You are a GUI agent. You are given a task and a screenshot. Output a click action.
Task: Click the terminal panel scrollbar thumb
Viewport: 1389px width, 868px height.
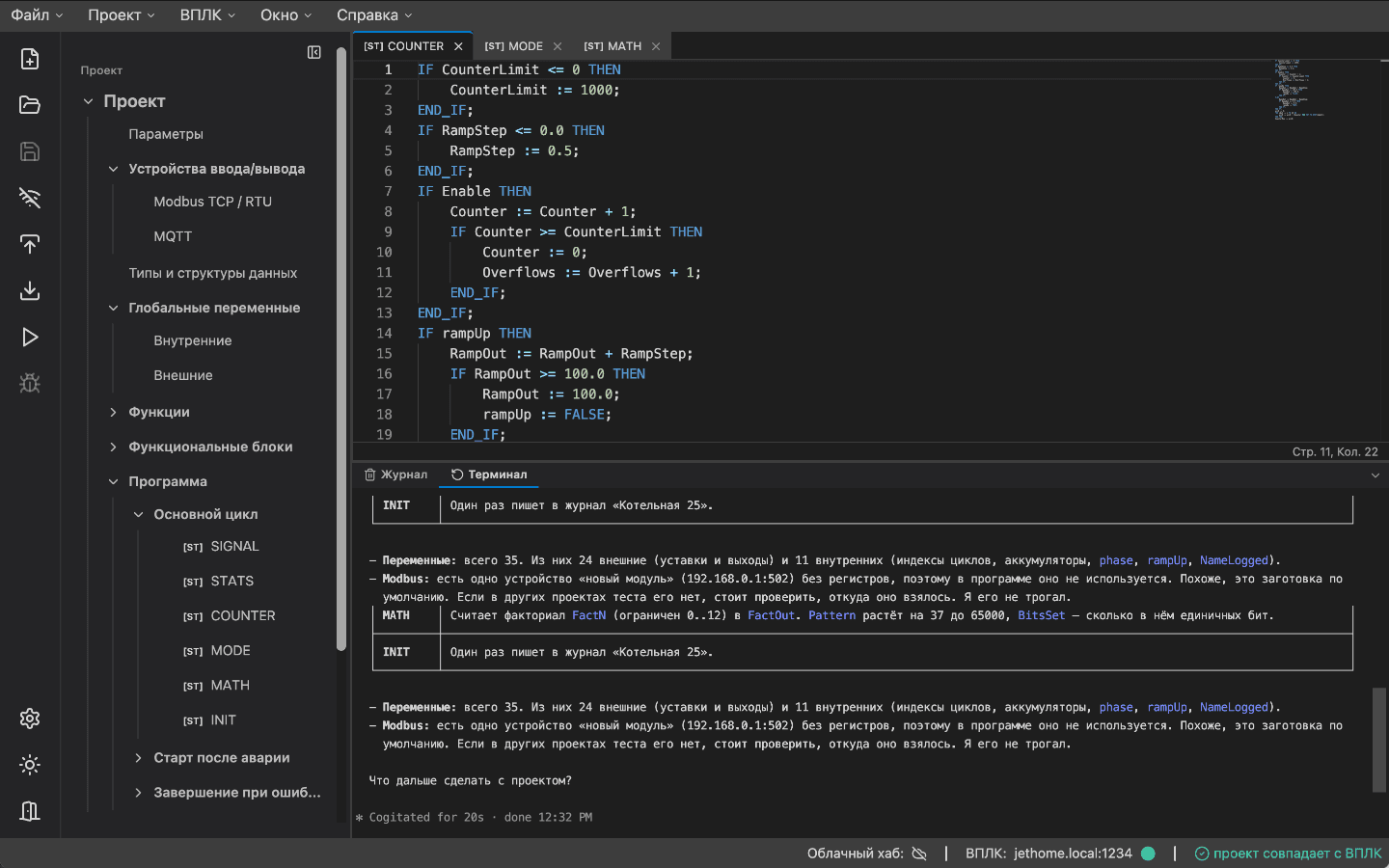point(1379,740)
